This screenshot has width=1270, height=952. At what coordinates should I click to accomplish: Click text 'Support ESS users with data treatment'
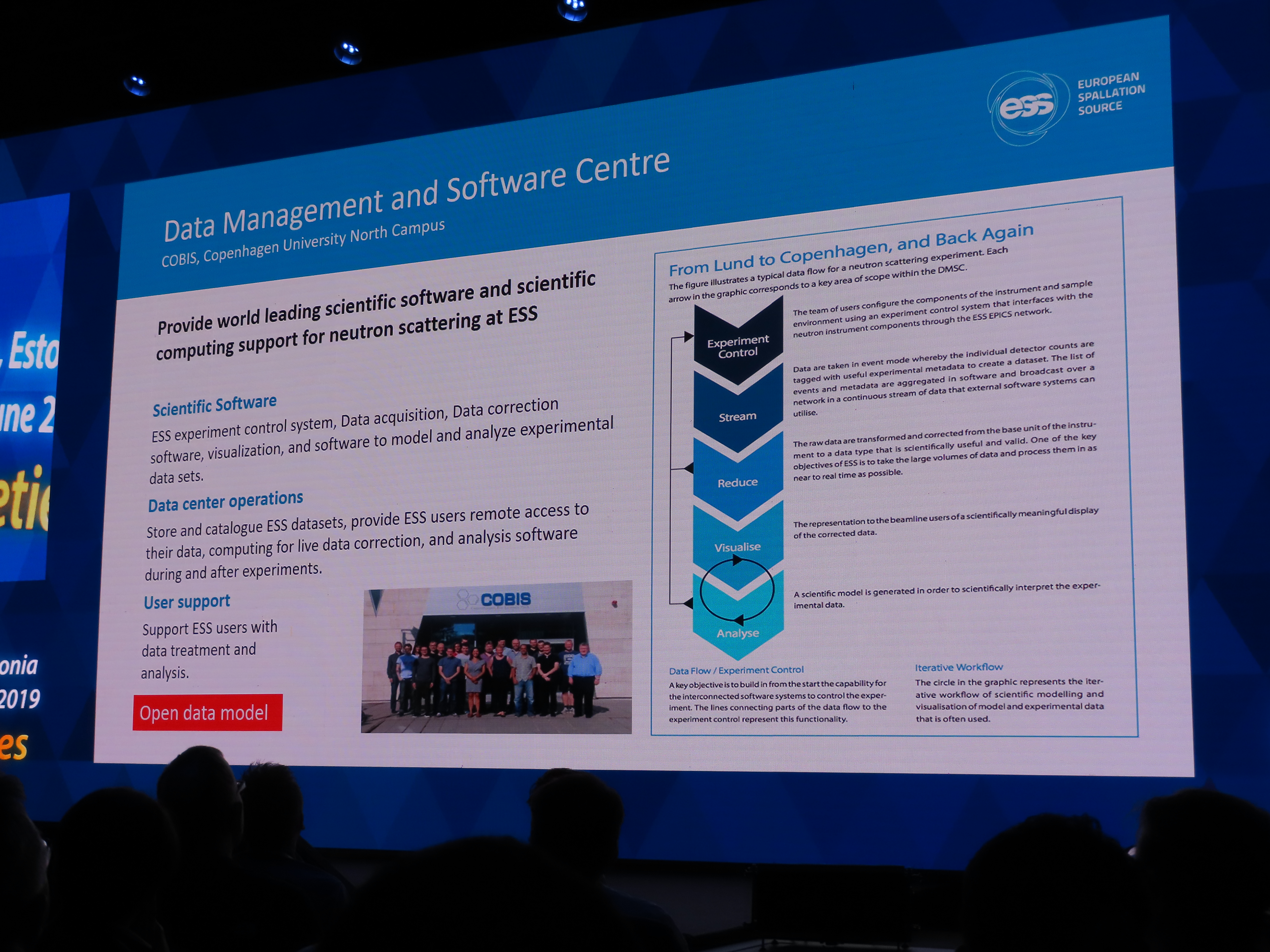209,650
